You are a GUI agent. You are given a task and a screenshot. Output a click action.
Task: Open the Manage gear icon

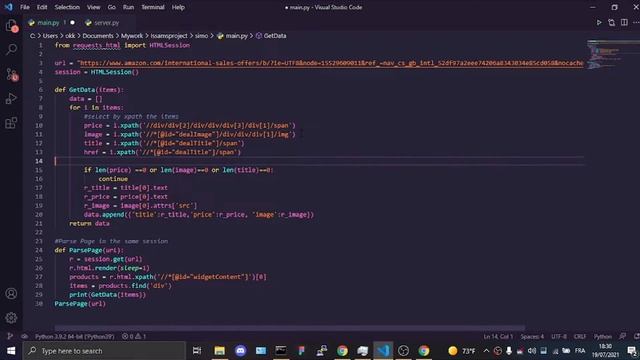[x=11, y=318]
